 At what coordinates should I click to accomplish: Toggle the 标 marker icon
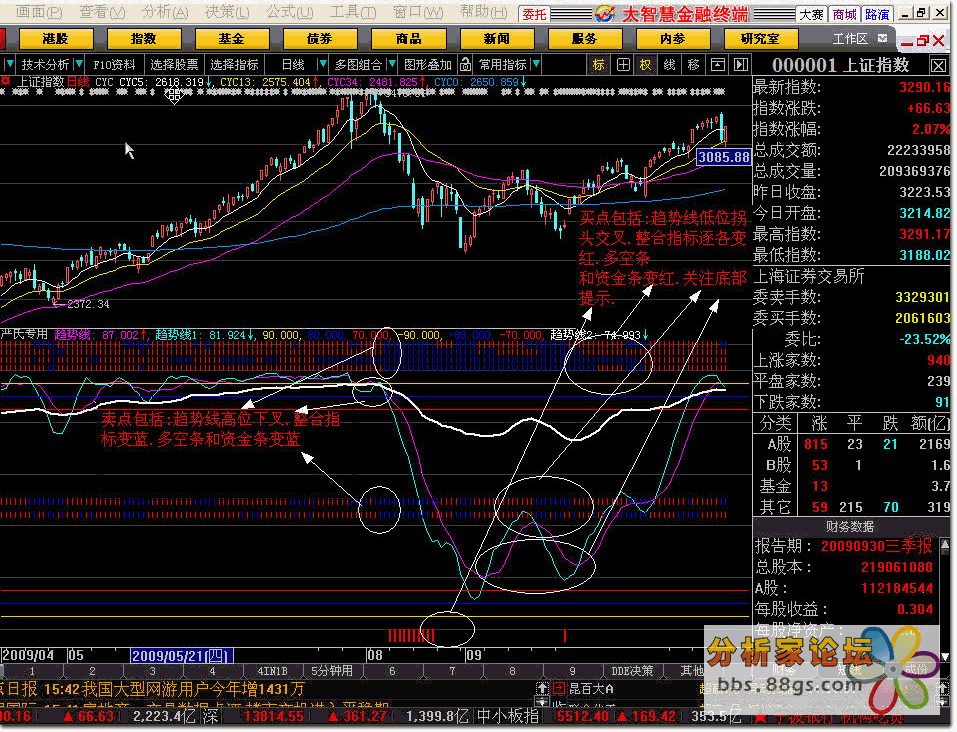[598, 64]
